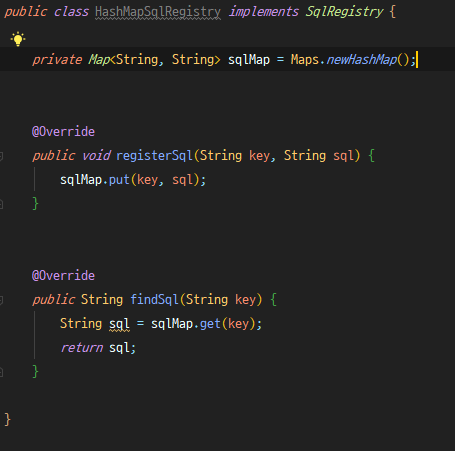This screenshot has width=455, height=451.
Task: Click the HashMapSqlRegistry class name
Action: pos(158,12)
